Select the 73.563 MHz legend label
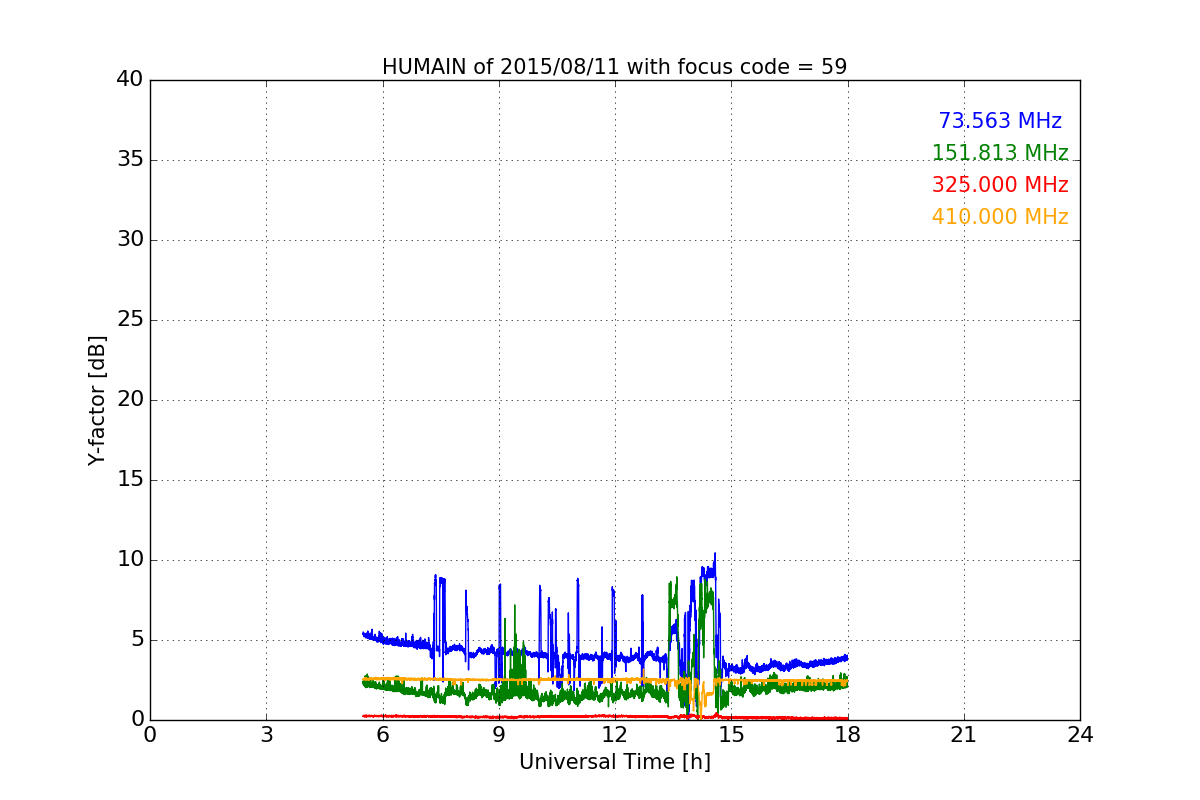The height and width of the screenshot is (800, 1200). tap(1000, 121)
